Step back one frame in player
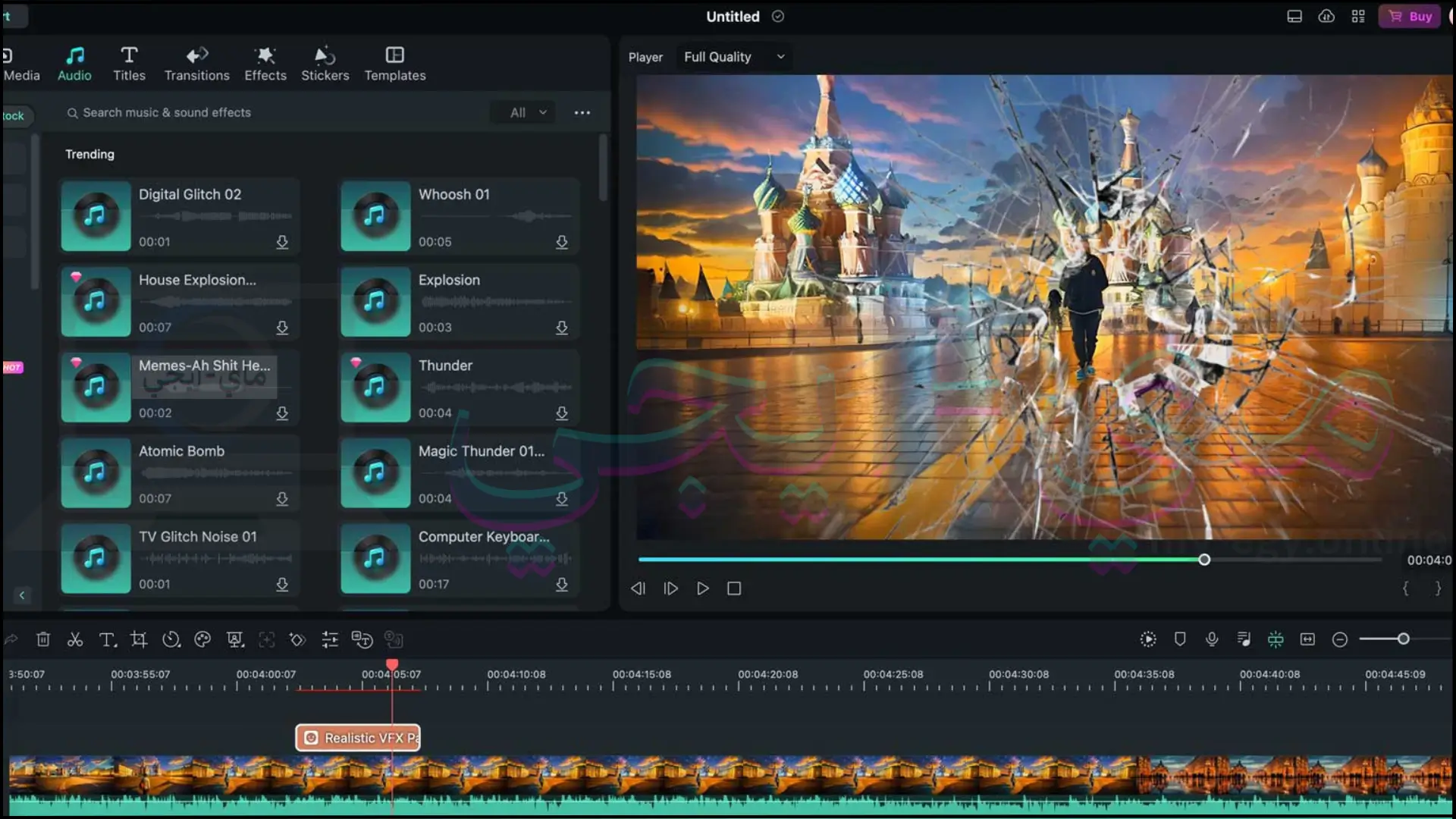This screenshot has width=1456, height=819. pos(638,588)
